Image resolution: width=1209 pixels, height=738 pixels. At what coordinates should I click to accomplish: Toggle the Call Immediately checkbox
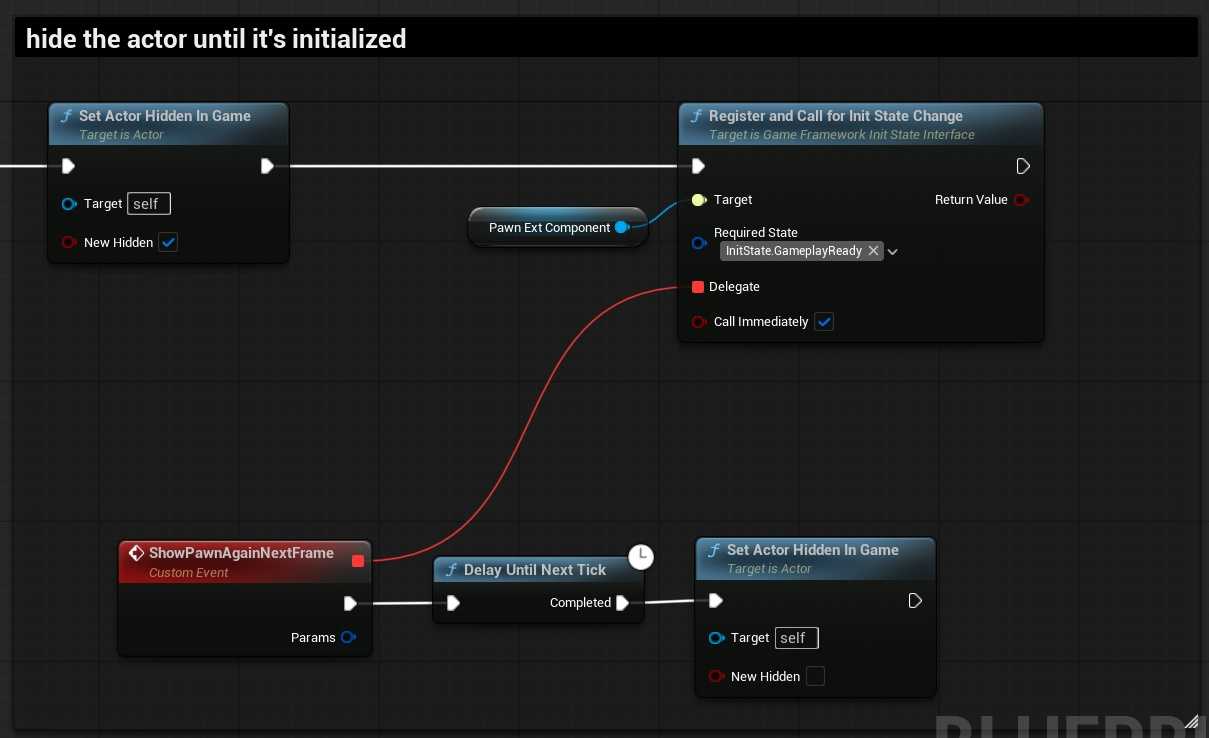point(824,322)
